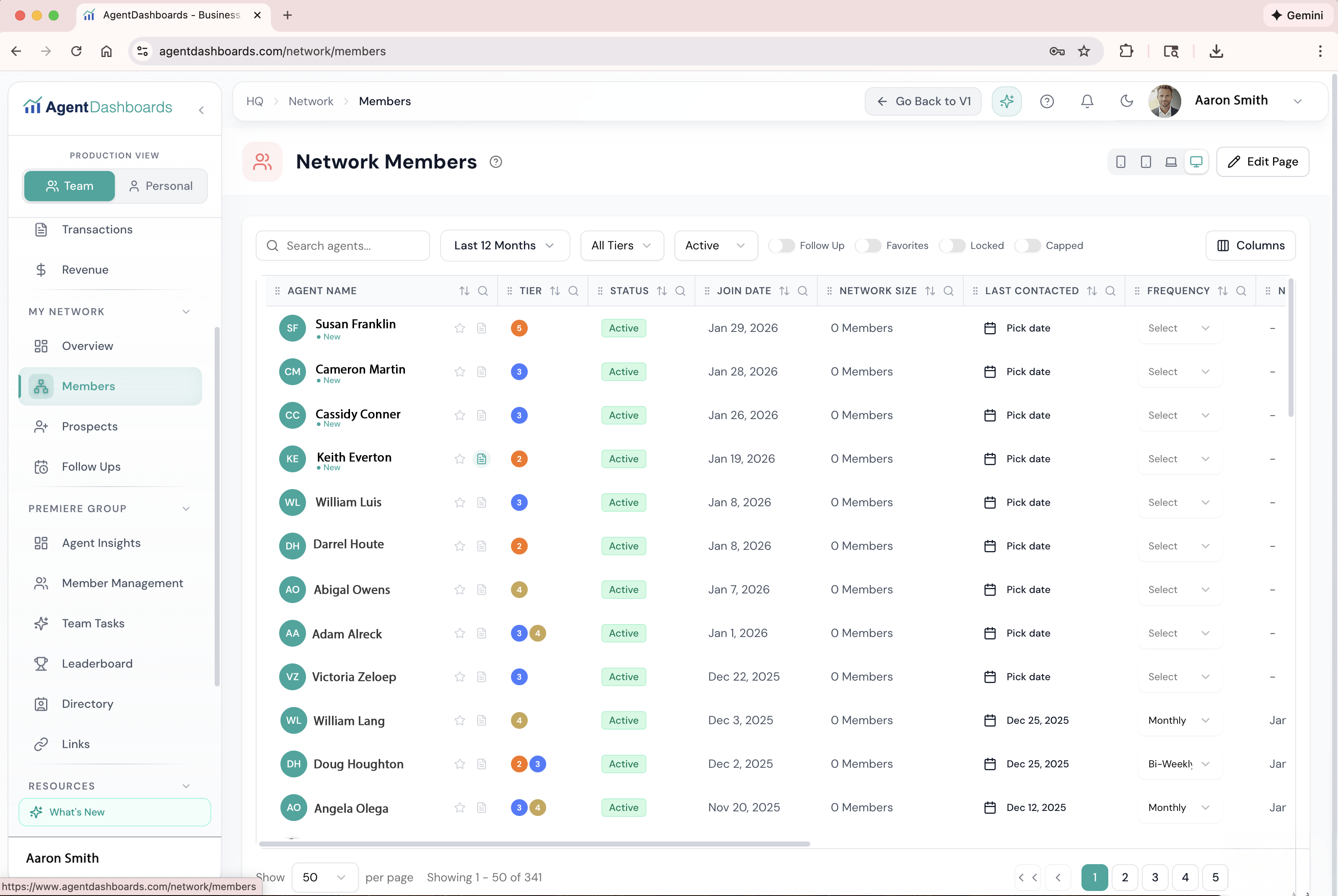Open the notes document icon for Keith Everton
Viewport: 1338px width, 896px height.
pyautogui.click(x=482, y=459)
